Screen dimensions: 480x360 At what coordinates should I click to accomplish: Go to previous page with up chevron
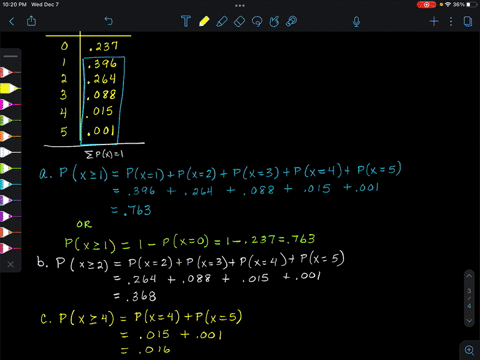[x=469, y=276]
